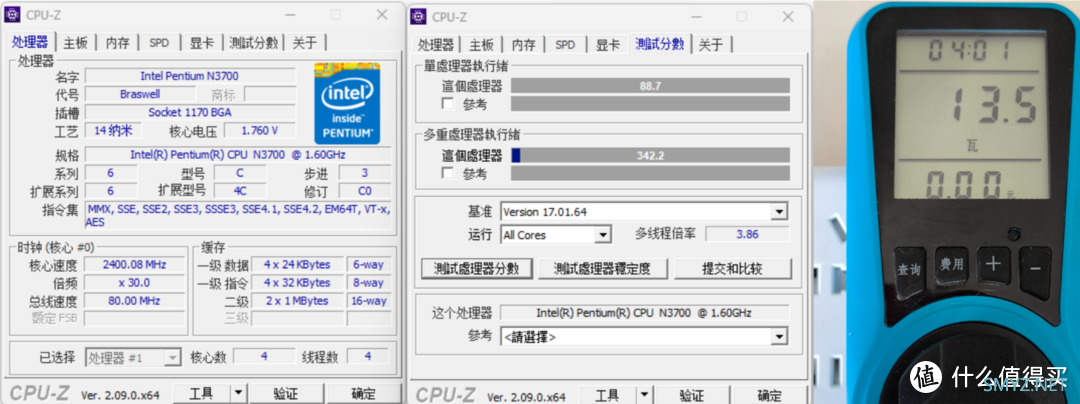The width and height of the screenshot is (1080, 404).
Task: Enable 參考 checkbox under single-thread score
Action: tap(448, 104)
